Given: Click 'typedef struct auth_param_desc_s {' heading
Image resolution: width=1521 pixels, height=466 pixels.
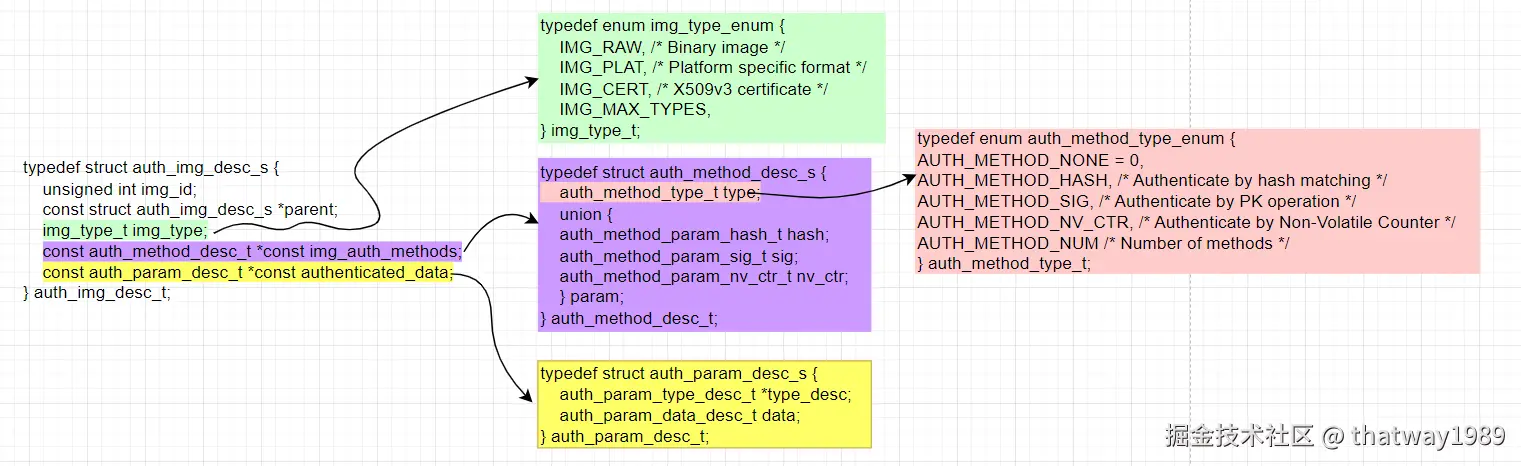Looking at the screenshot, I should [x=679, y=374].
